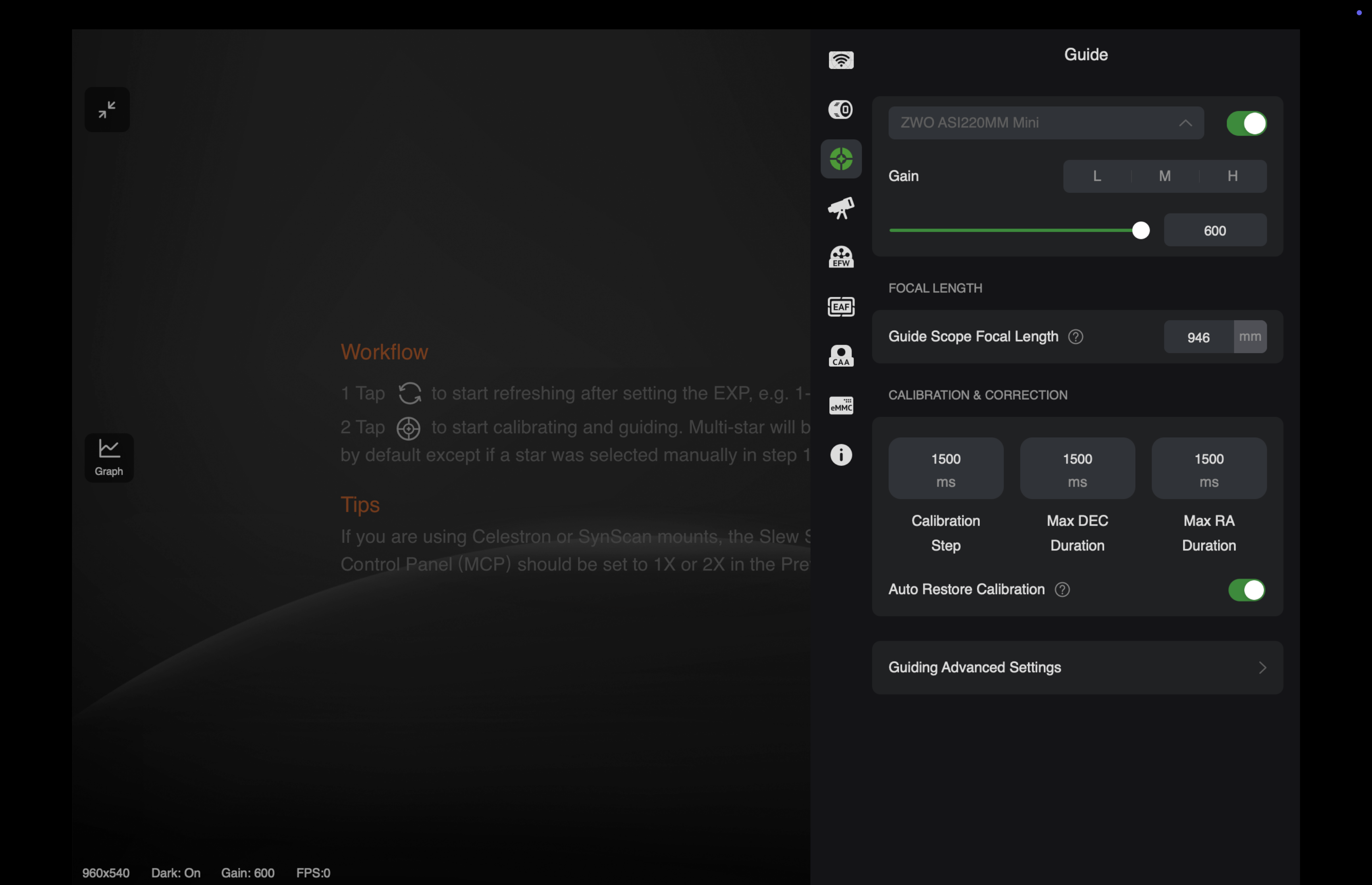Screen dimensions: 1372x885
Task: Click the Workflow heading
Action: coord(384,352)
